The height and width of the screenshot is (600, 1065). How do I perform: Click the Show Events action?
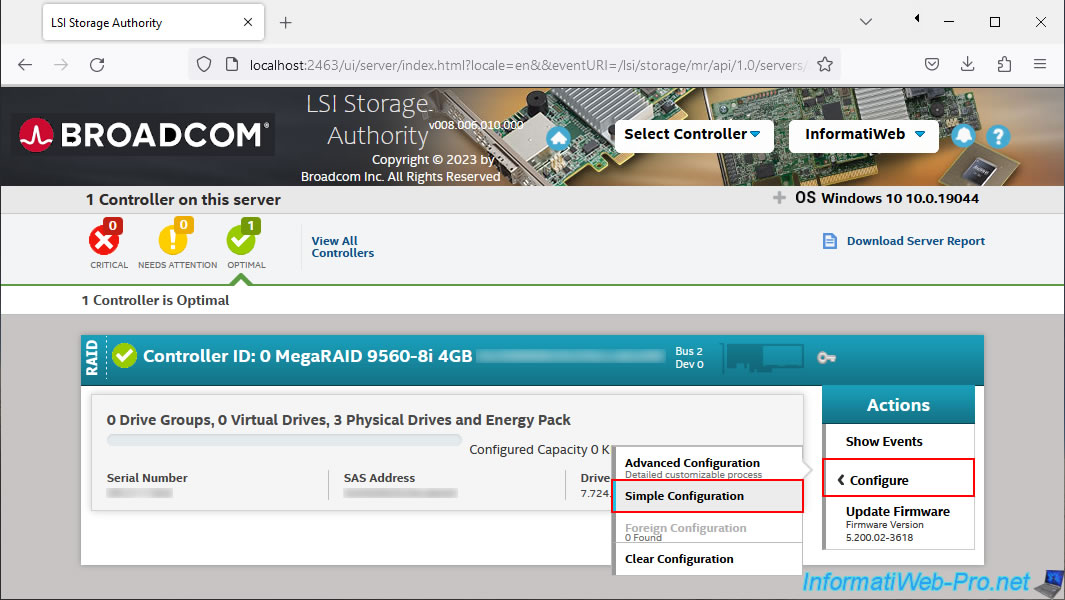click(x=884, y=442)
